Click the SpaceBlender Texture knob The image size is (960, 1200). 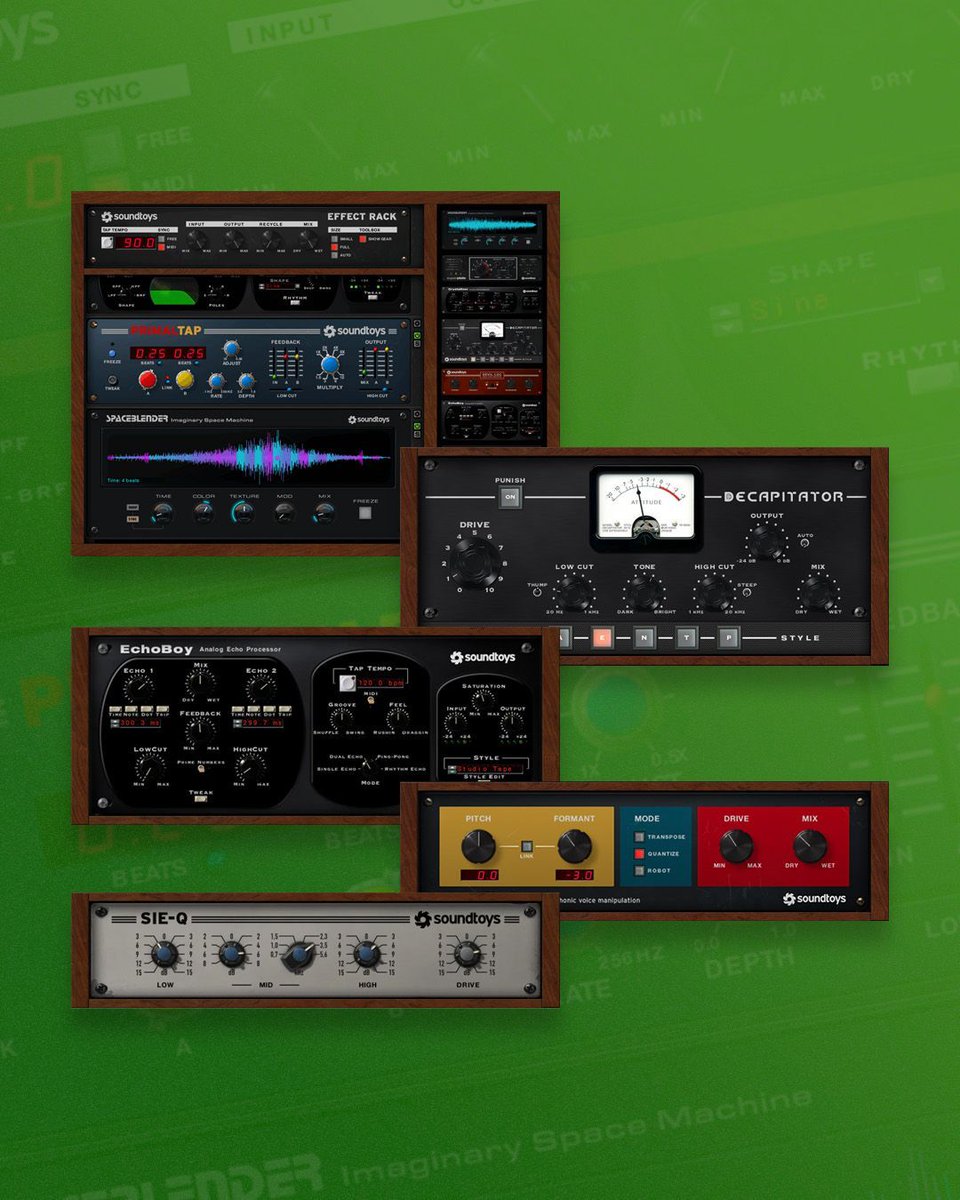coord(244,513)
